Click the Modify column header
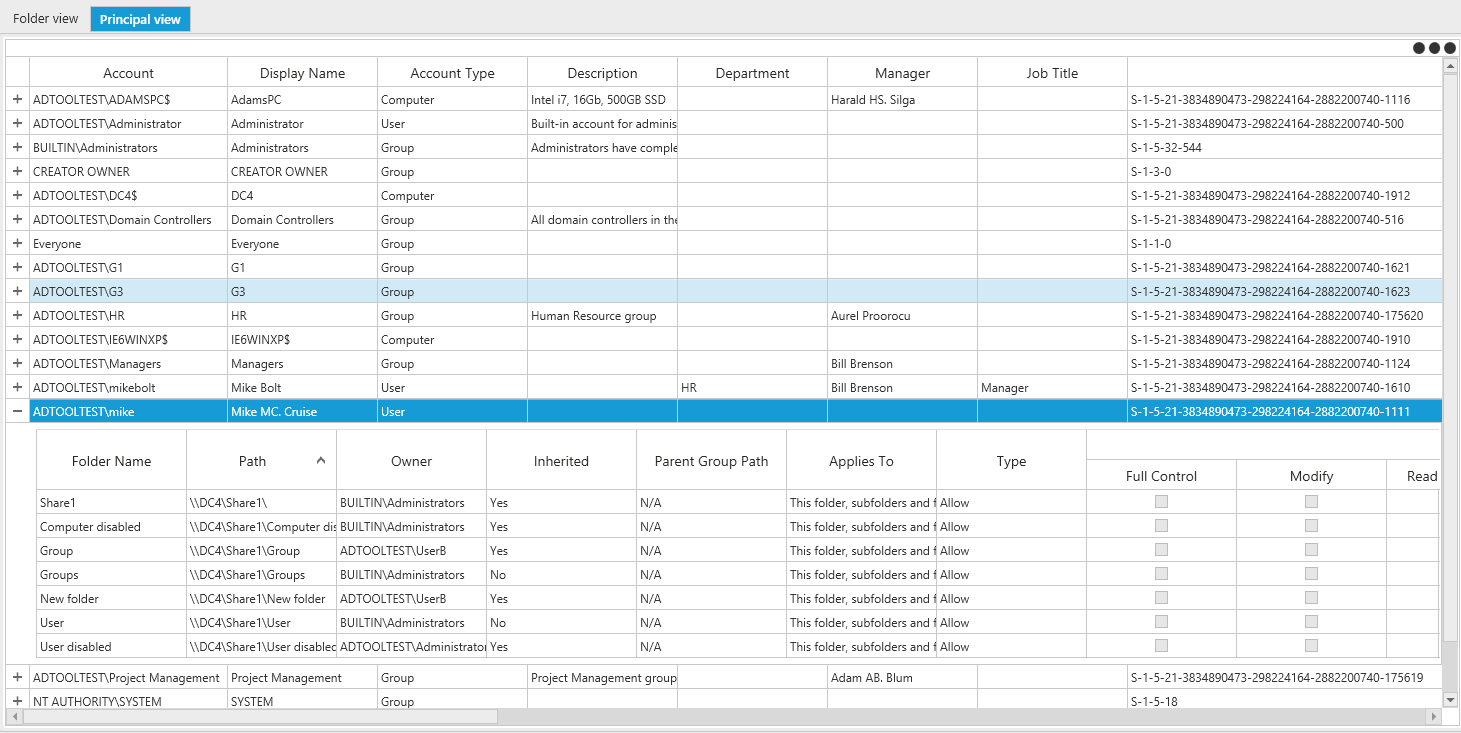 pyautogui.click(x=1311, y=476)
